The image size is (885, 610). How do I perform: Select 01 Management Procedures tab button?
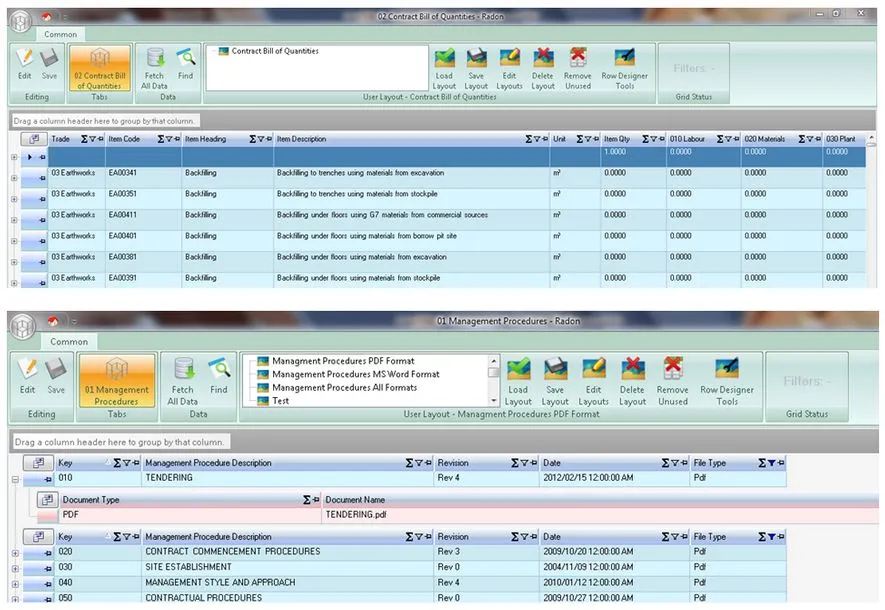tap(116, 380)
